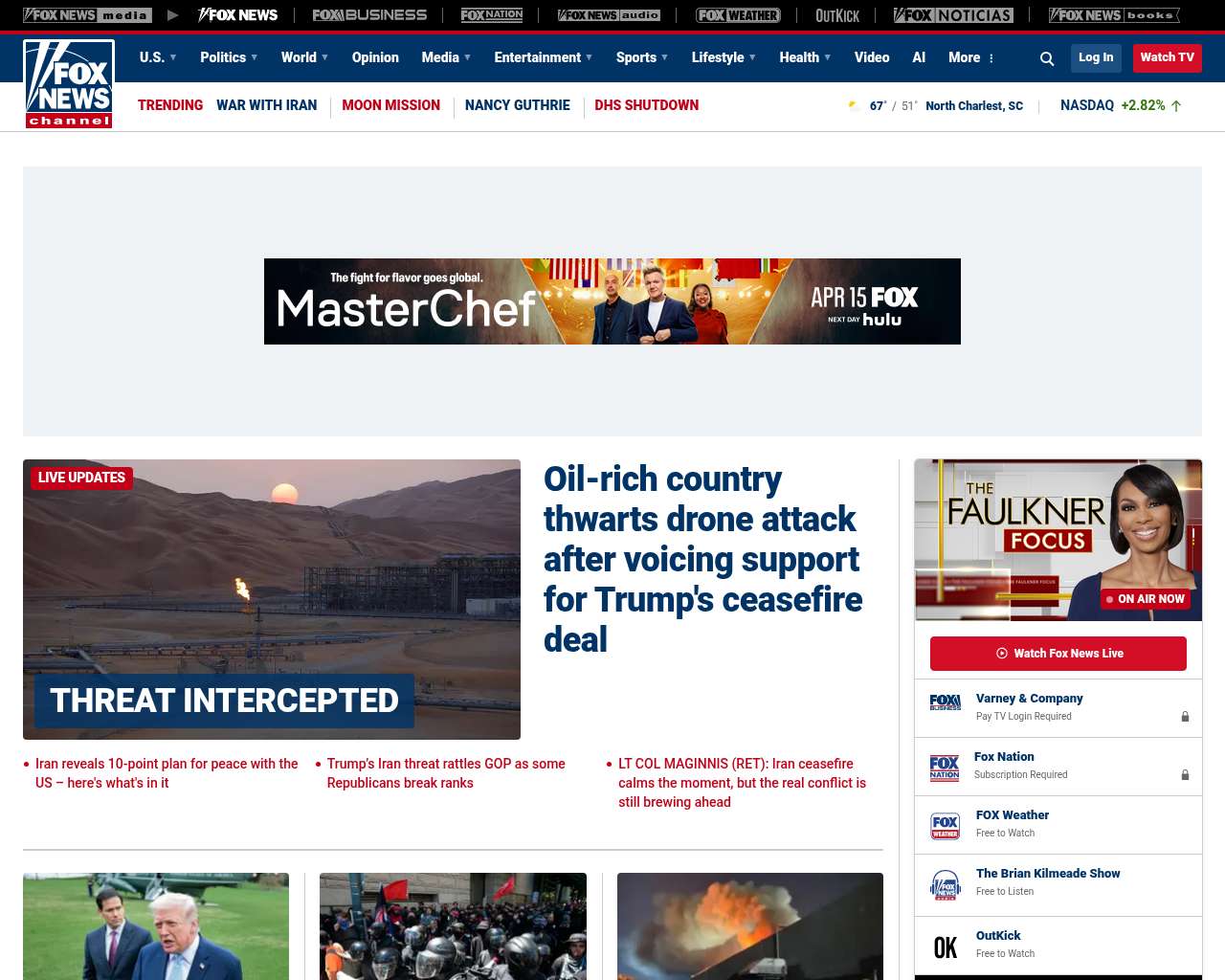The width and height of the screenshot is (1225, 980).
Task: Open The Brian Kilmeade Show link
Action: [x=1048, y=874]
